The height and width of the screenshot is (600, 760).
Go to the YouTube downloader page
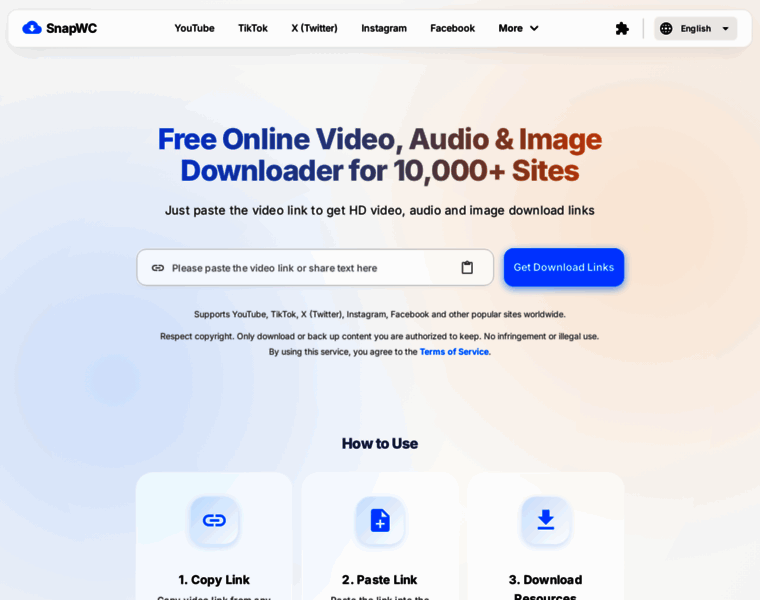tap(194, 29)
